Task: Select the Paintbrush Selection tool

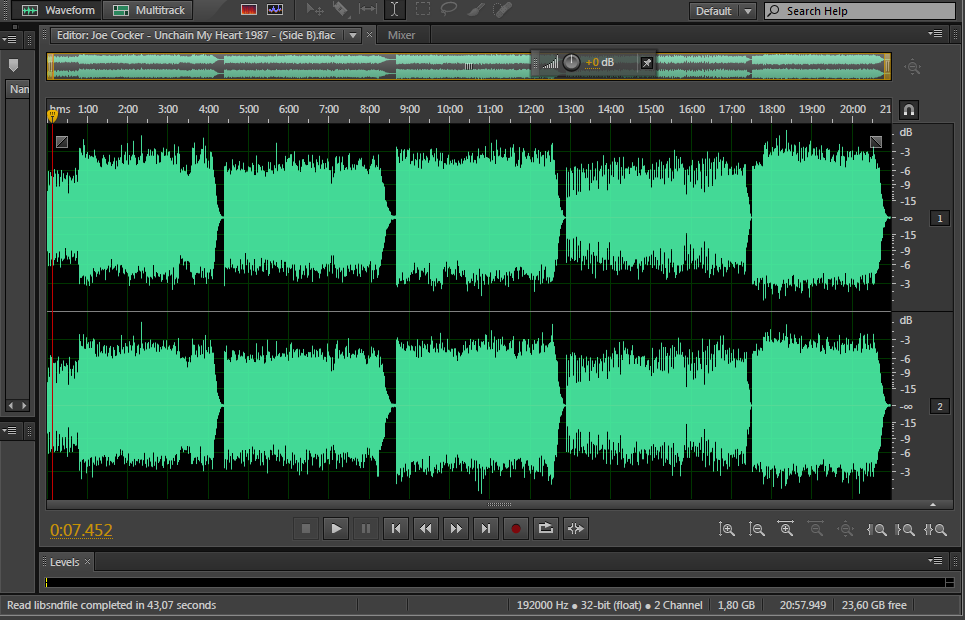Action: coord(476,9)
